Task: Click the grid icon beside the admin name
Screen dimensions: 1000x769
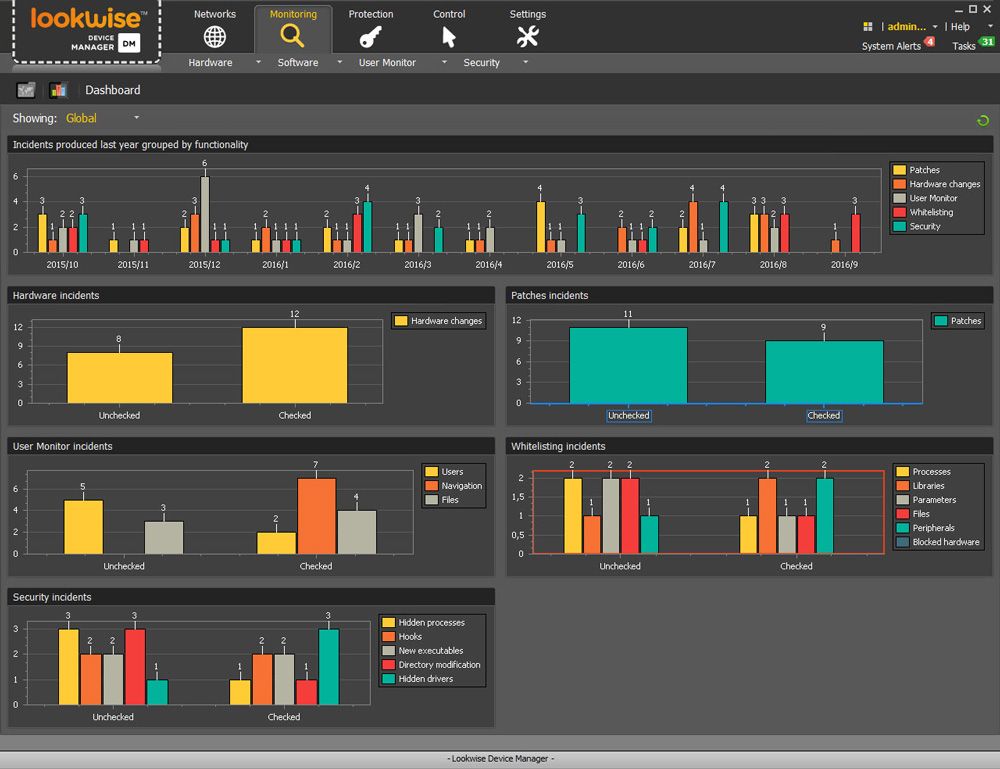Action: pos(868,27)
